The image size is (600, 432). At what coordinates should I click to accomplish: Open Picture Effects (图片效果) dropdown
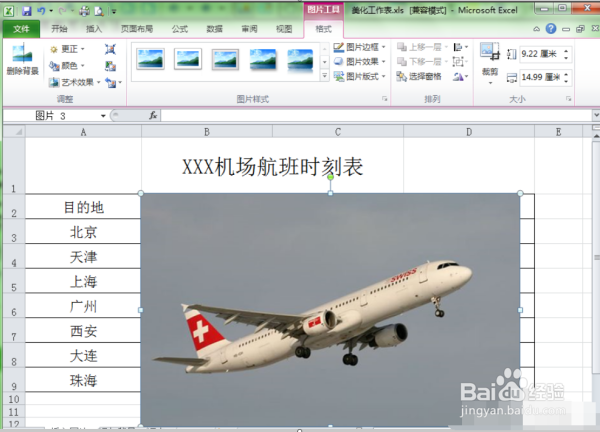click(x=359, y=62)
